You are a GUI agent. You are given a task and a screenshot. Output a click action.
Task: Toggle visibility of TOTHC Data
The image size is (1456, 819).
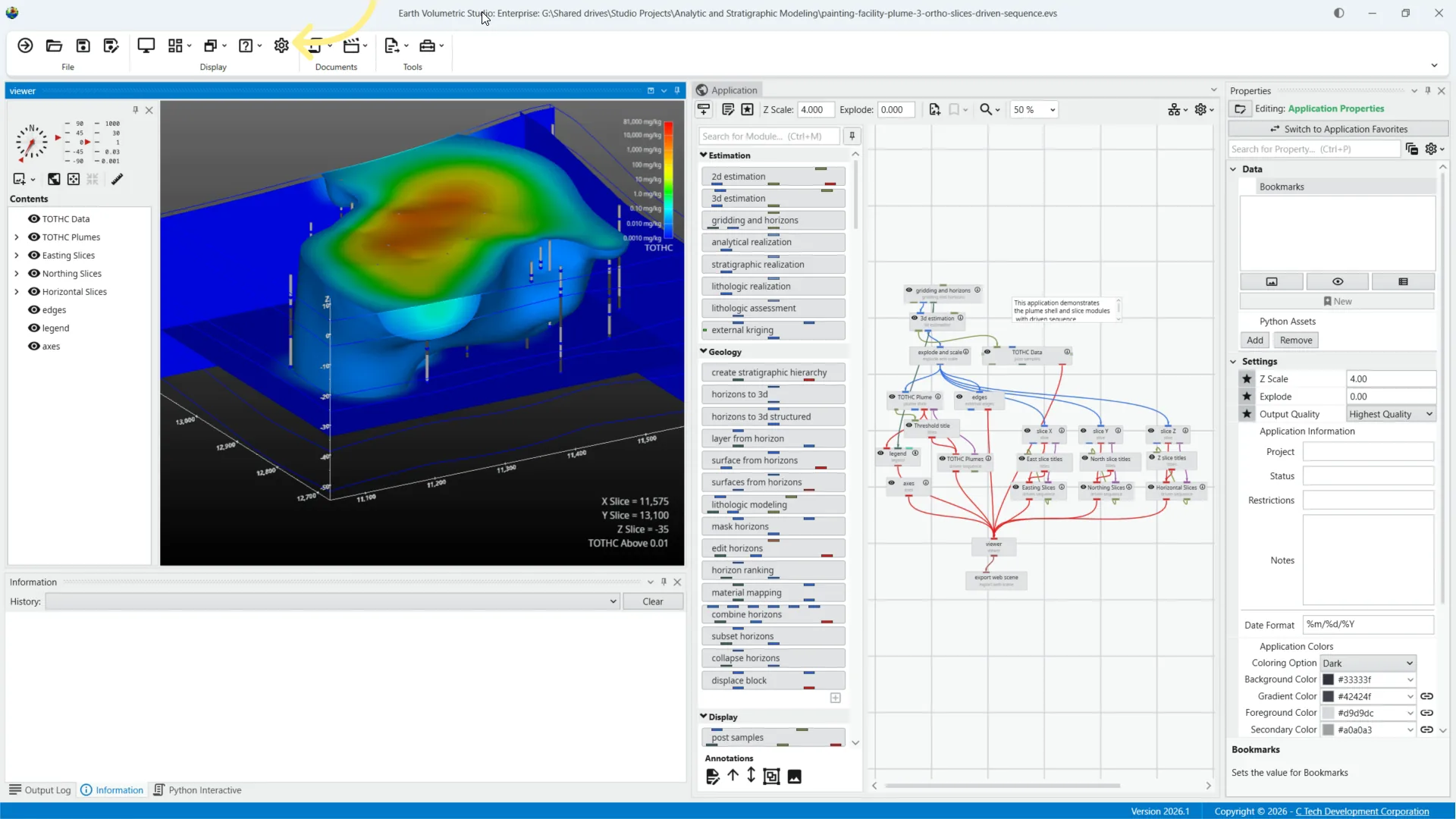pos(34,218)
